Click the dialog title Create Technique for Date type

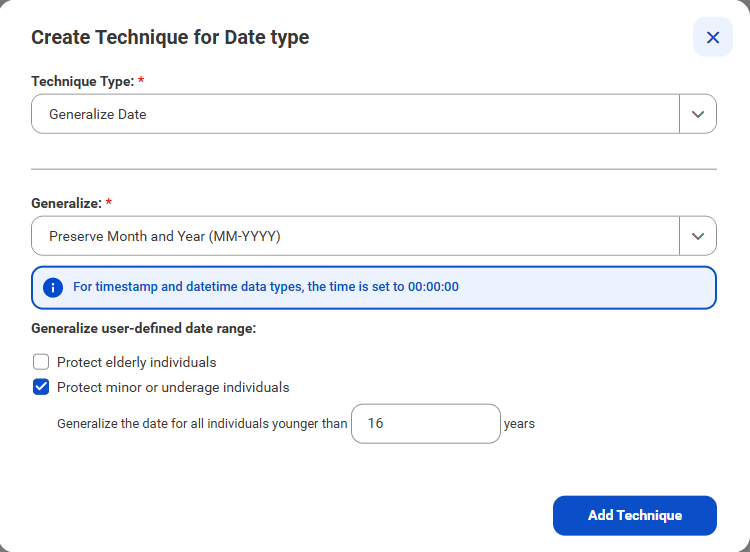[x=170, y=37]
